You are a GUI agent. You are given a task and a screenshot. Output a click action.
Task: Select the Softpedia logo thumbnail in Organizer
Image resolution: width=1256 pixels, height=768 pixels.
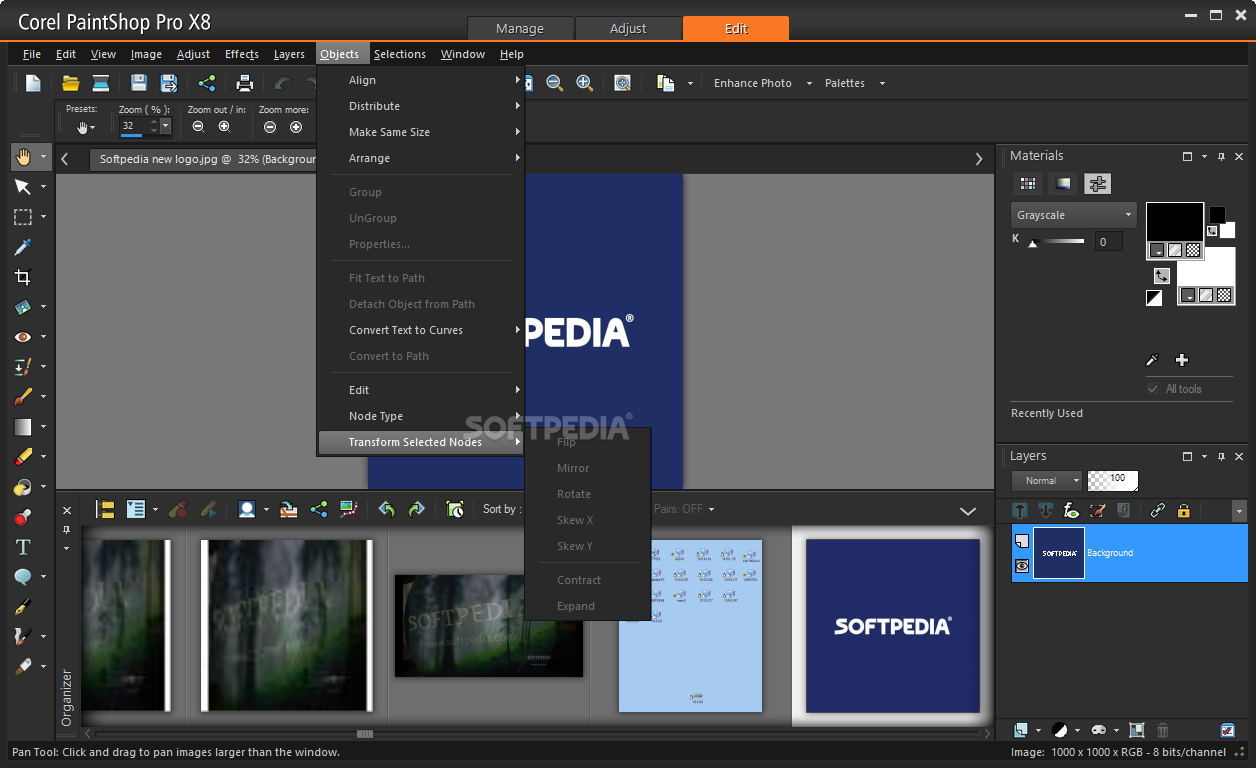click(x=892, y=625)
